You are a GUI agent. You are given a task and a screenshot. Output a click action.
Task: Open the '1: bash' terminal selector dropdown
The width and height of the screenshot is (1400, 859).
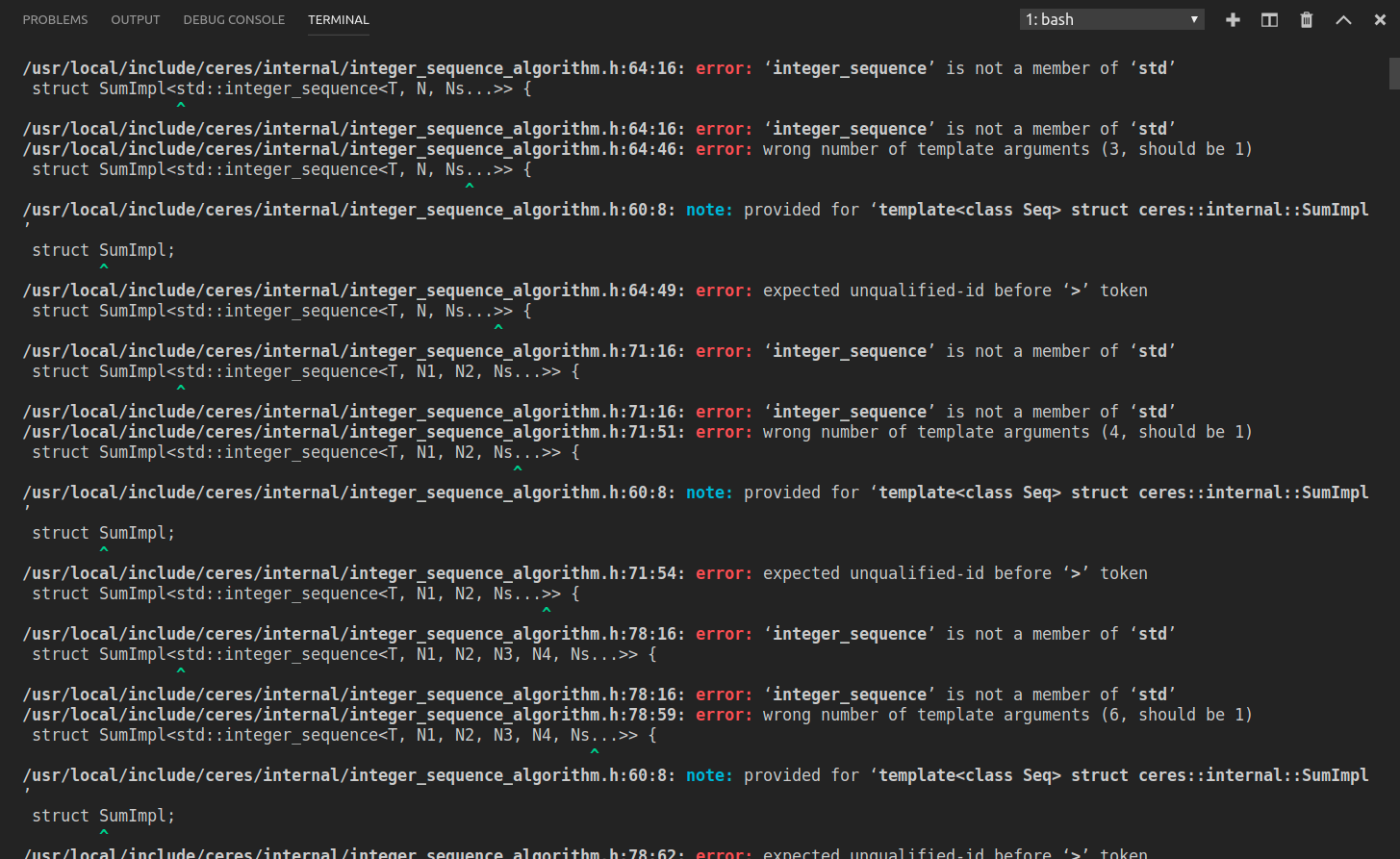click(x=1111, y=19)
